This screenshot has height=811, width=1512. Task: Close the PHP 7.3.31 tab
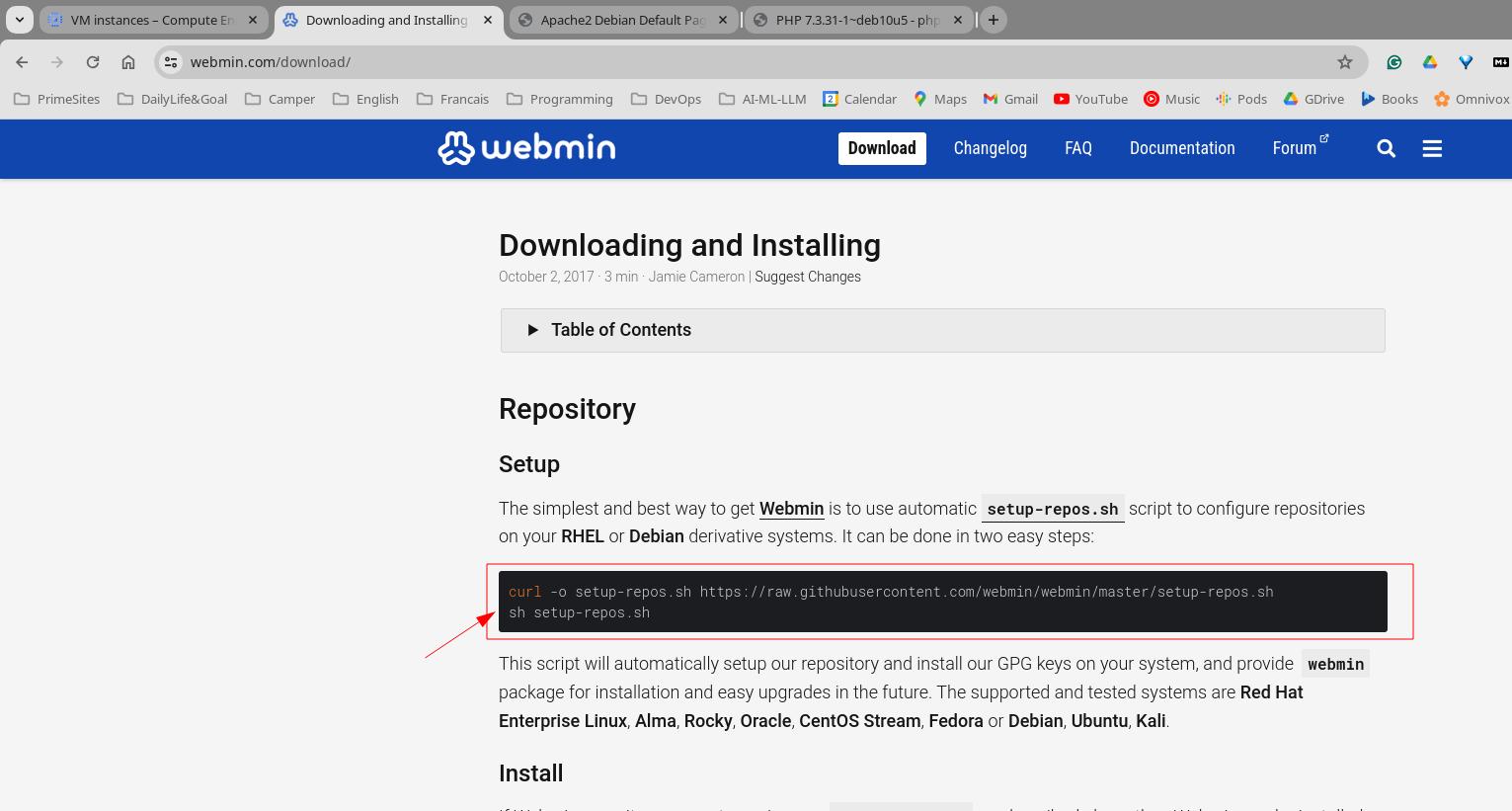[957, 20]
